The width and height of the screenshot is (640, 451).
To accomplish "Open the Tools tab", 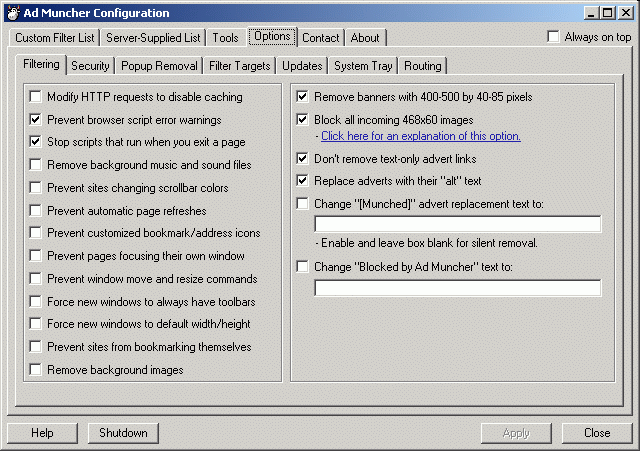I will 225,38.
